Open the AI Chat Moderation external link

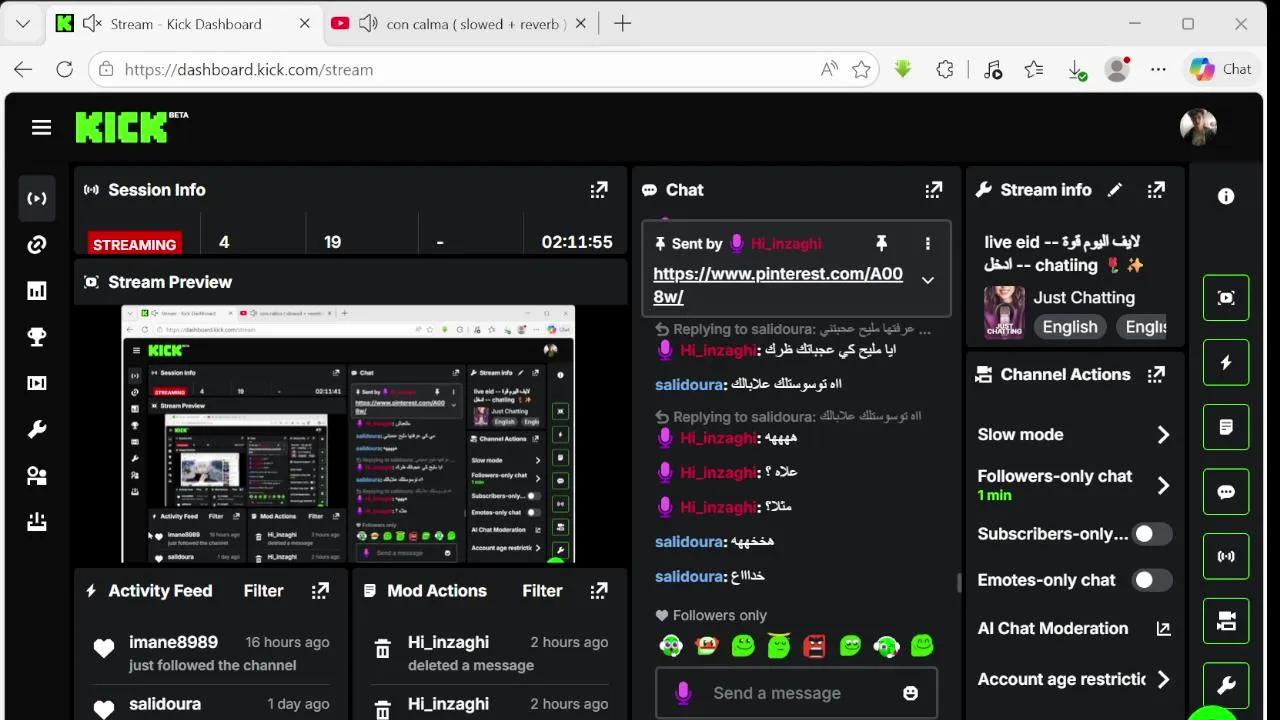[x=1163, y=629]
